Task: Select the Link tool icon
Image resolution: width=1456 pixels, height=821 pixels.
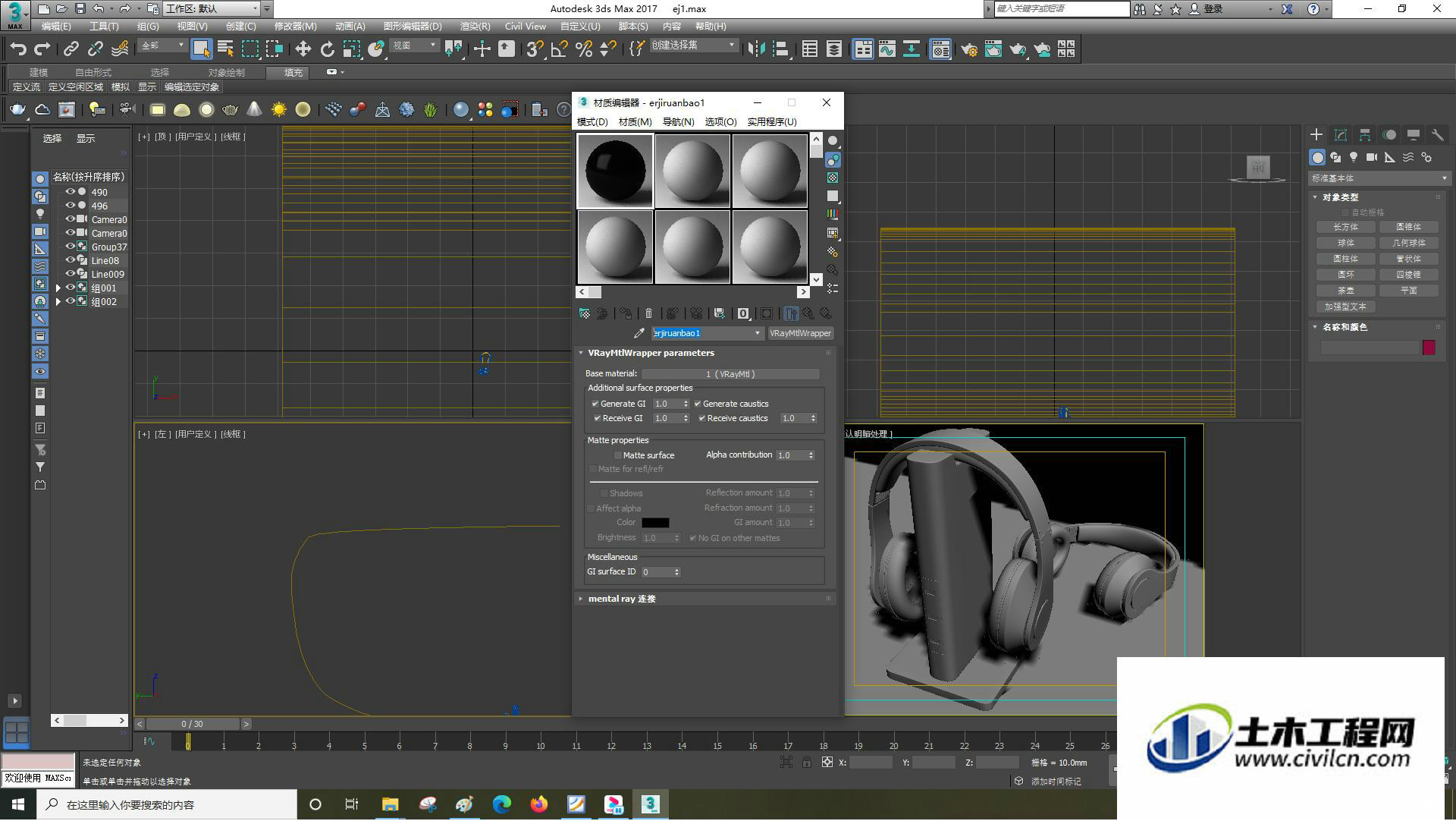Action: (71, 49)
